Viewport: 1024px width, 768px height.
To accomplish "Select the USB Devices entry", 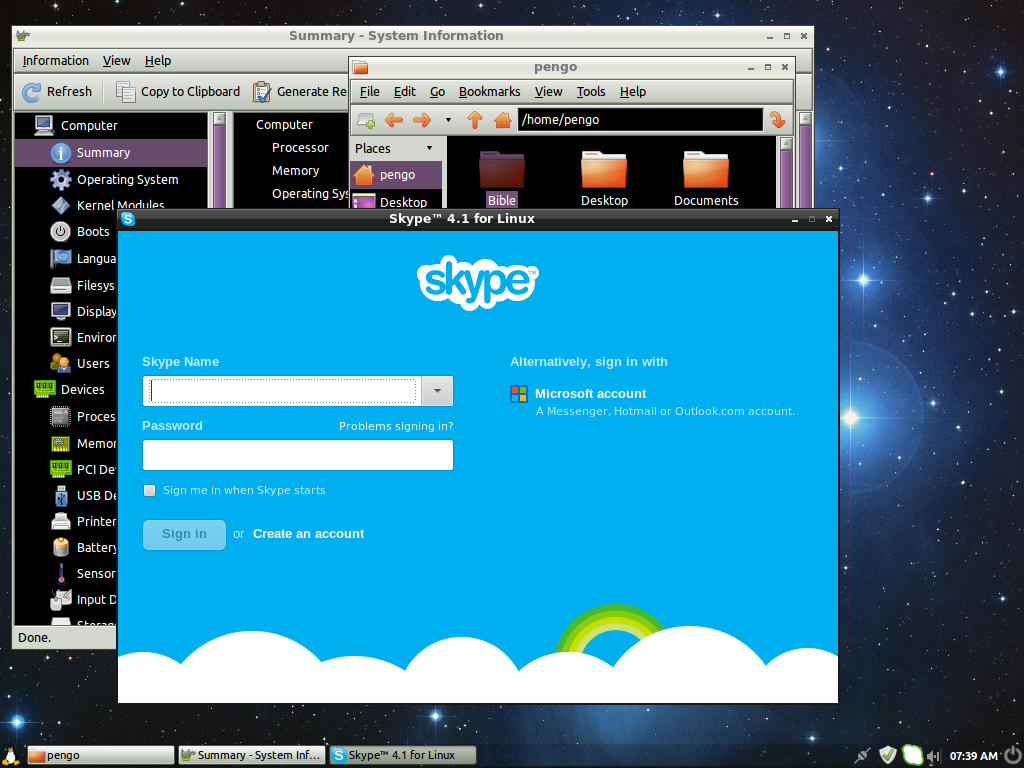I will [83, 496].
